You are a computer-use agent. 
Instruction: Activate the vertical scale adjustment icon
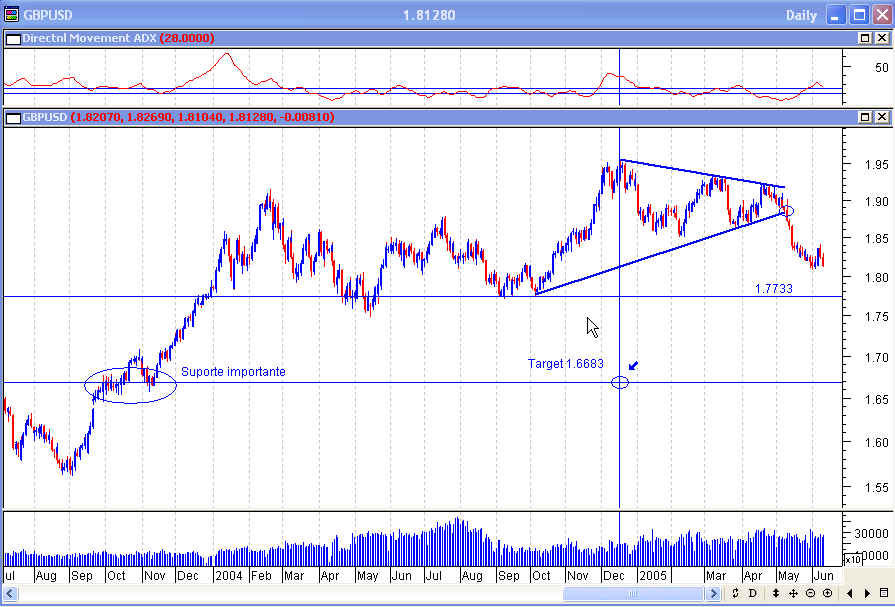point(777,593)
